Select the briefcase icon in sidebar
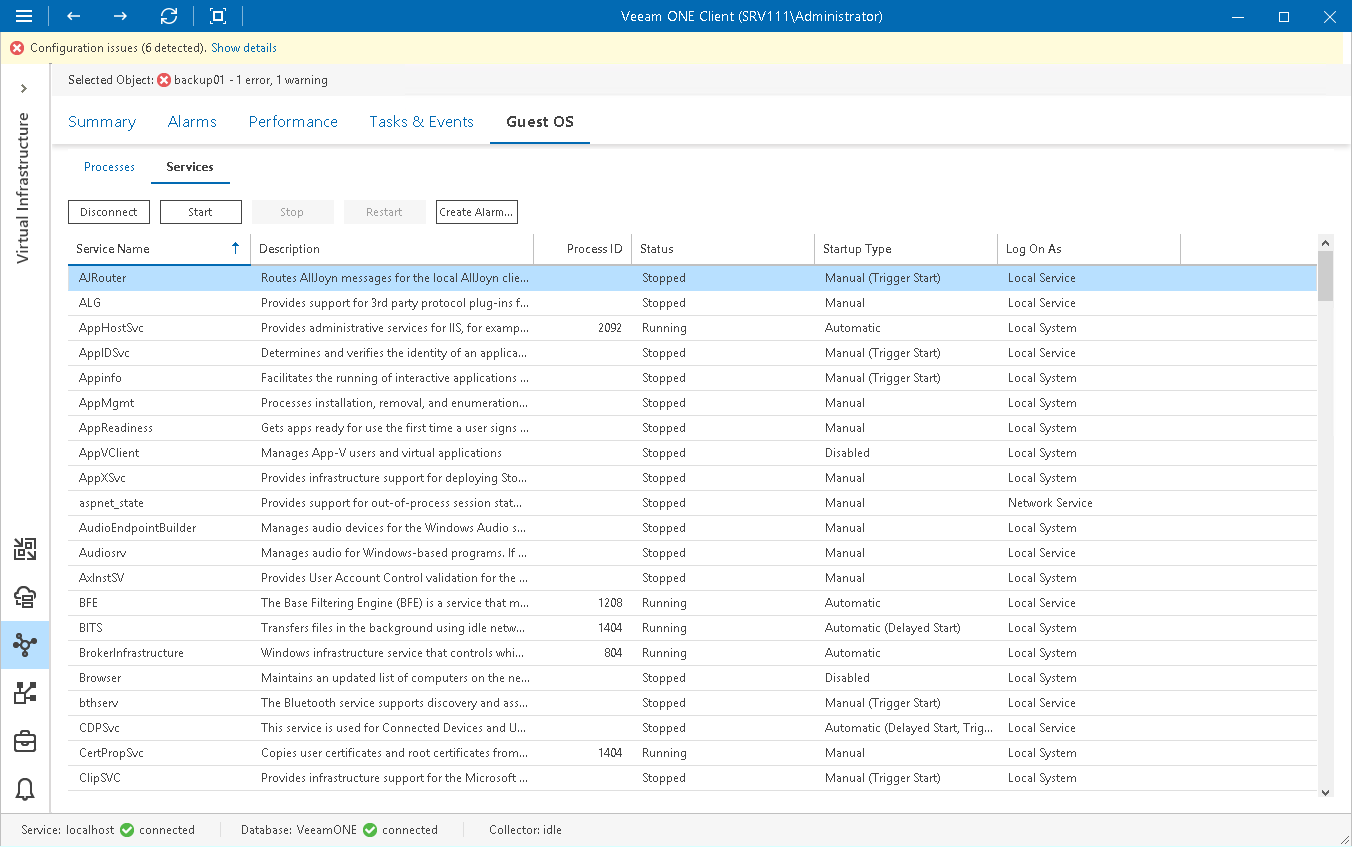 coord(25,741)
